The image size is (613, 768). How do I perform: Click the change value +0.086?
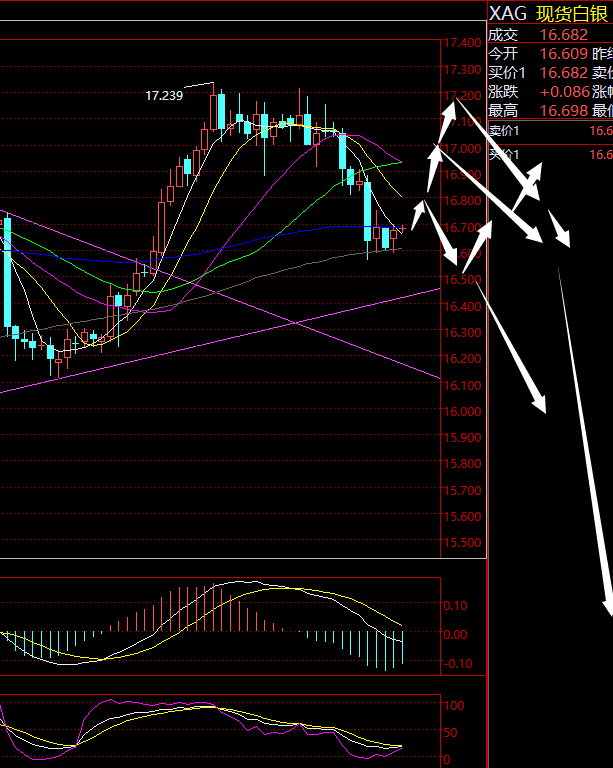point(565,92)
